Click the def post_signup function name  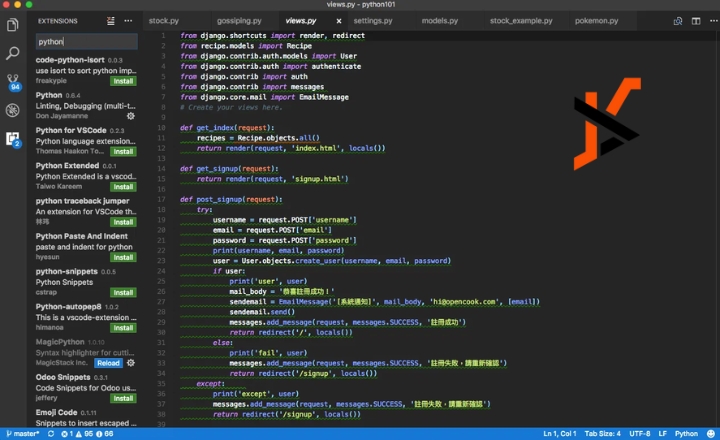[219, 199]
